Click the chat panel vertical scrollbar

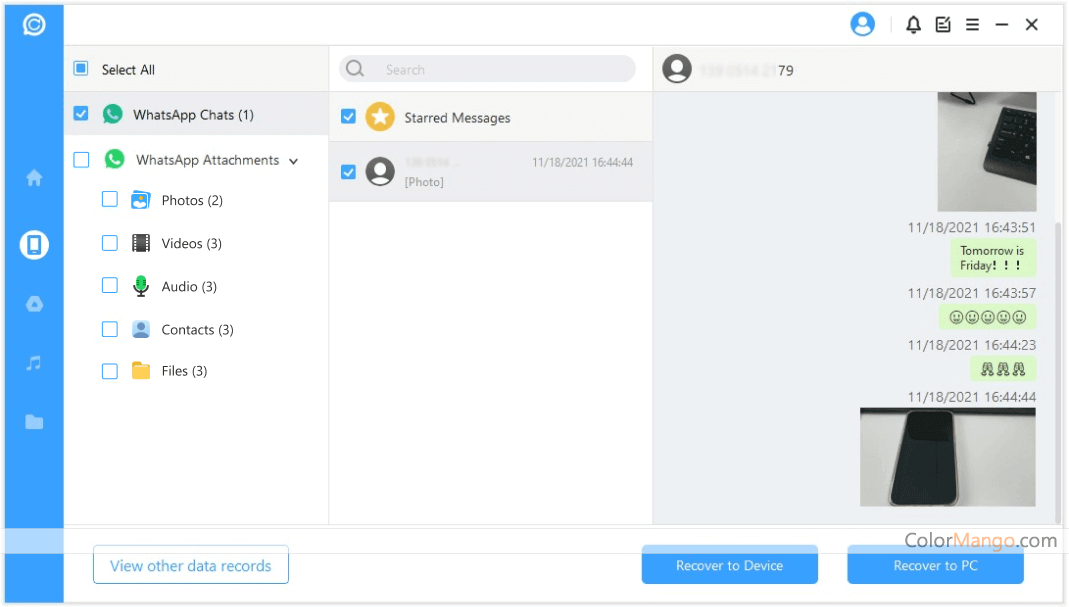(1057, 372)
